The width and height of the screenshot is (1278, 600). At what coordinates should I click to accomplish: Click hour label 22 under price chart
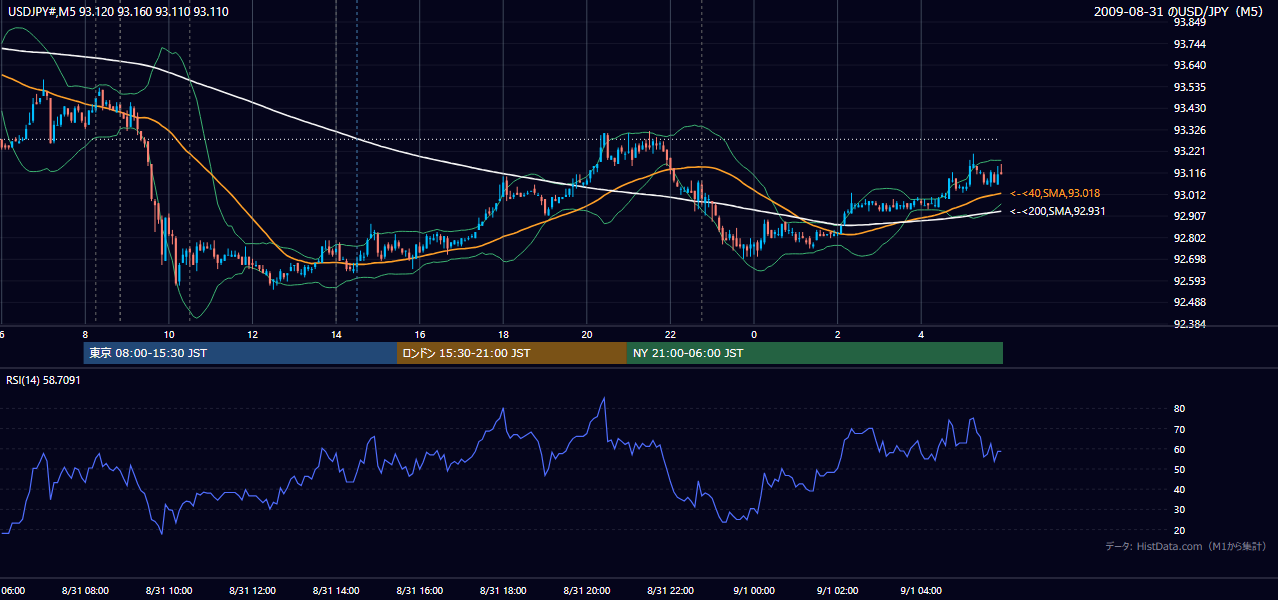[x=670, y=334]
